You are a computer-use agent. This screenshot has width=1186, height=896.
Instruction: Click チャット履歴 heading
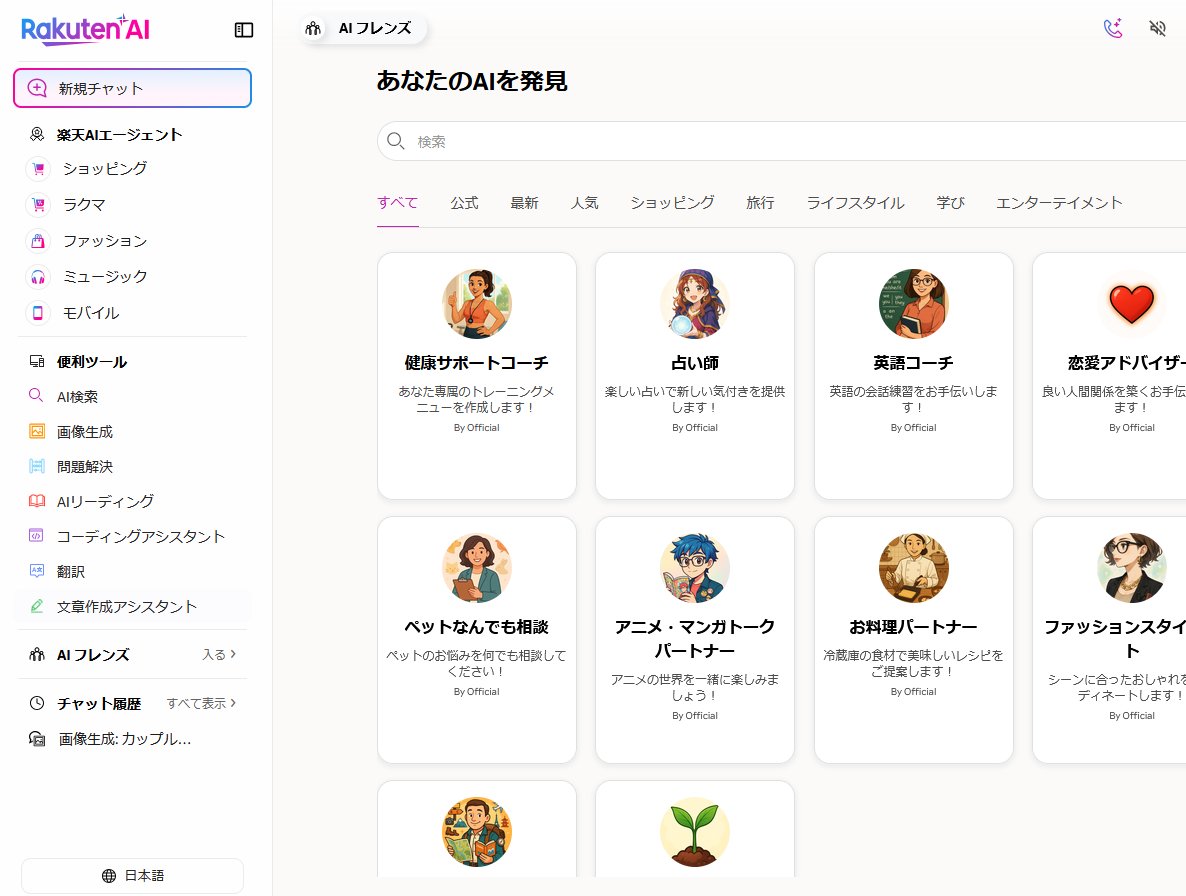99,703
